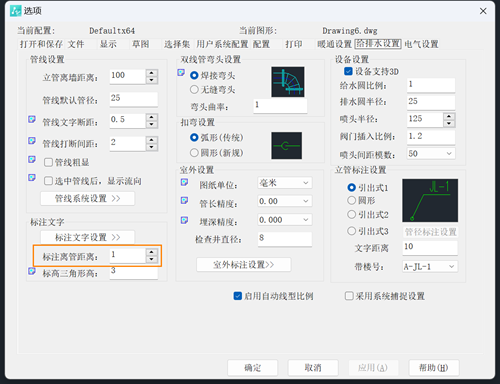The width and height of the screenshot is (500, 384).
Task: Open the 埋深精度 dropdown
Action: tap(285, 220)
